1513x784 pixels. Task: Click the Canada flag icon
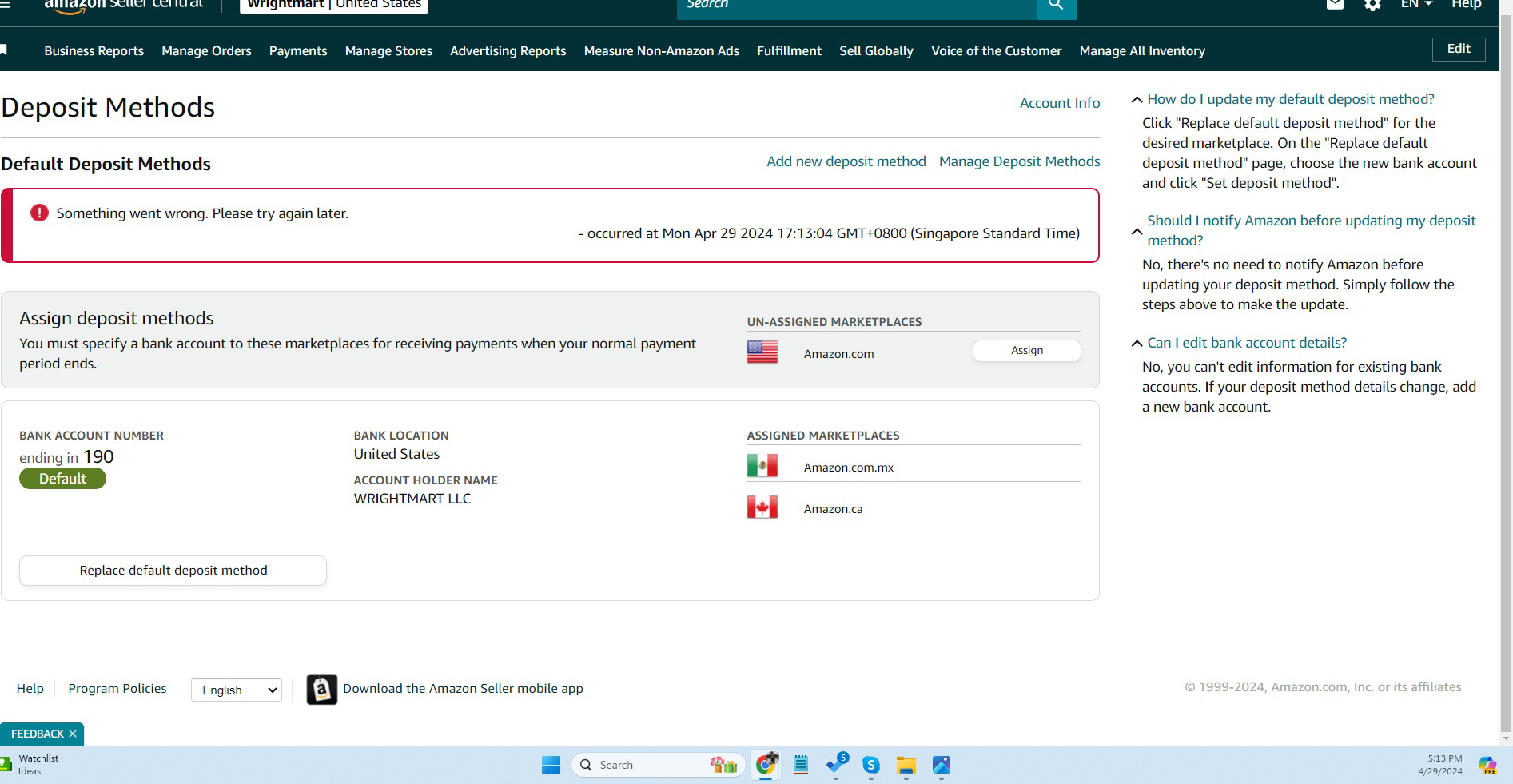(762, 507)
